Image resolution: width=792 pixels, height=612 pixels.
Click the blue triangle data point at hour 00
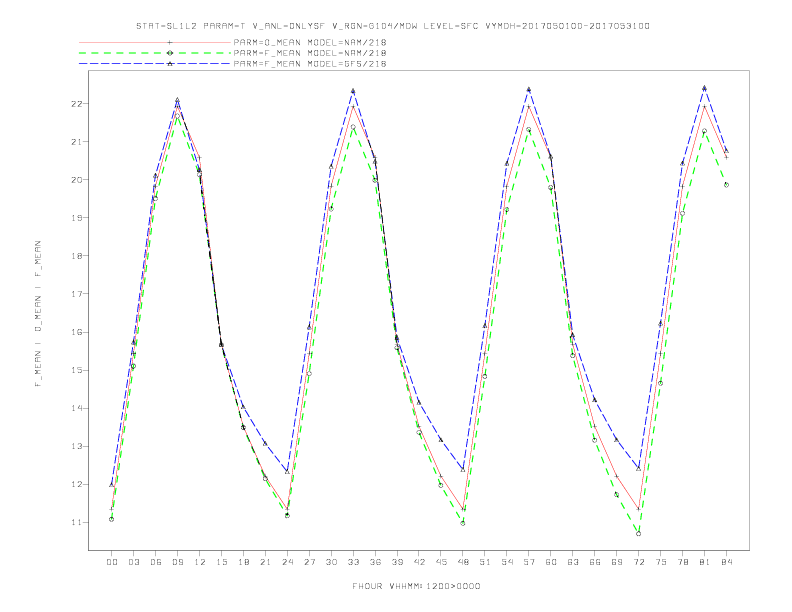pos(112,484)
